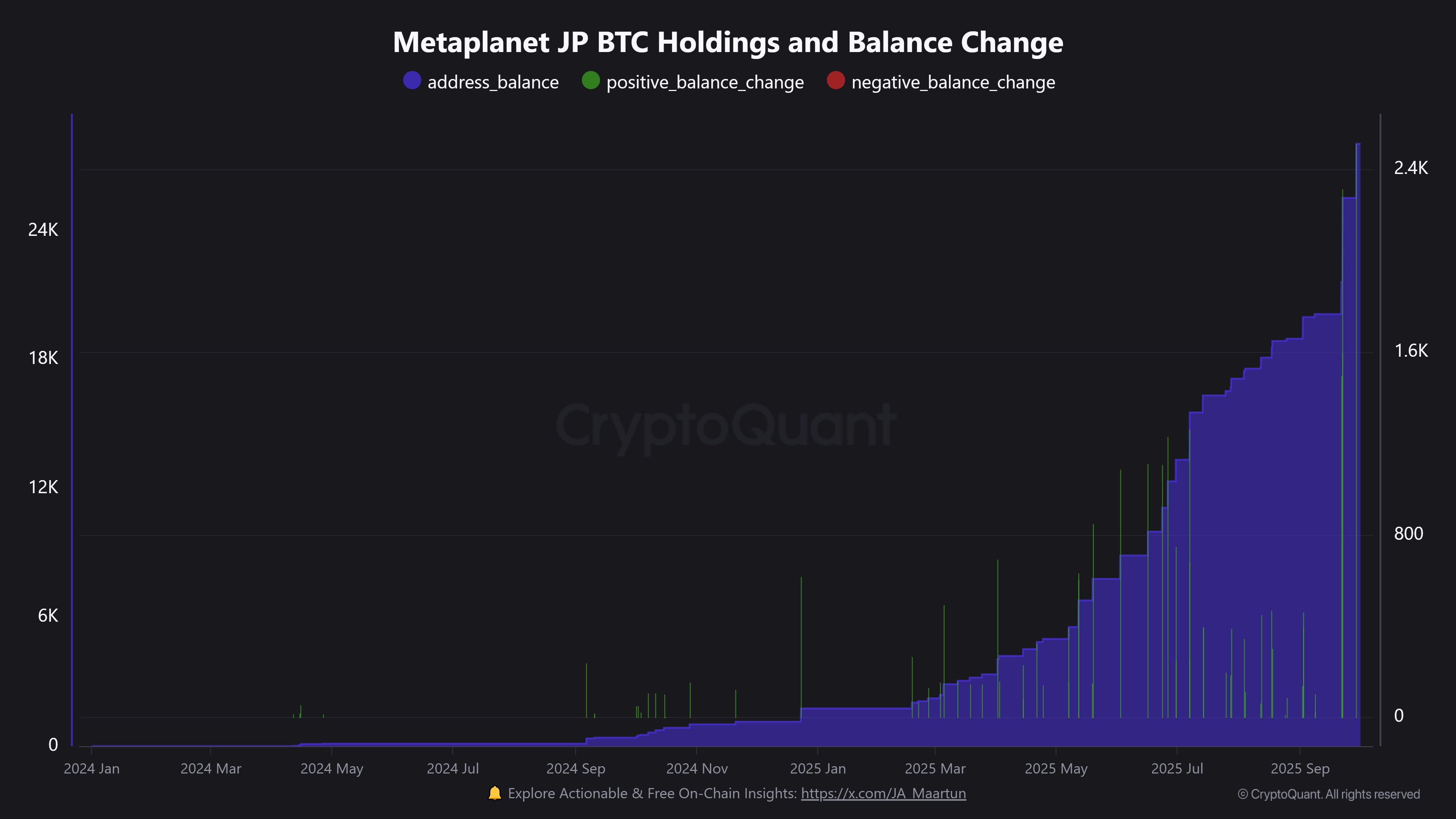Click the bell icon in the footer

click(x=495, y=793)
